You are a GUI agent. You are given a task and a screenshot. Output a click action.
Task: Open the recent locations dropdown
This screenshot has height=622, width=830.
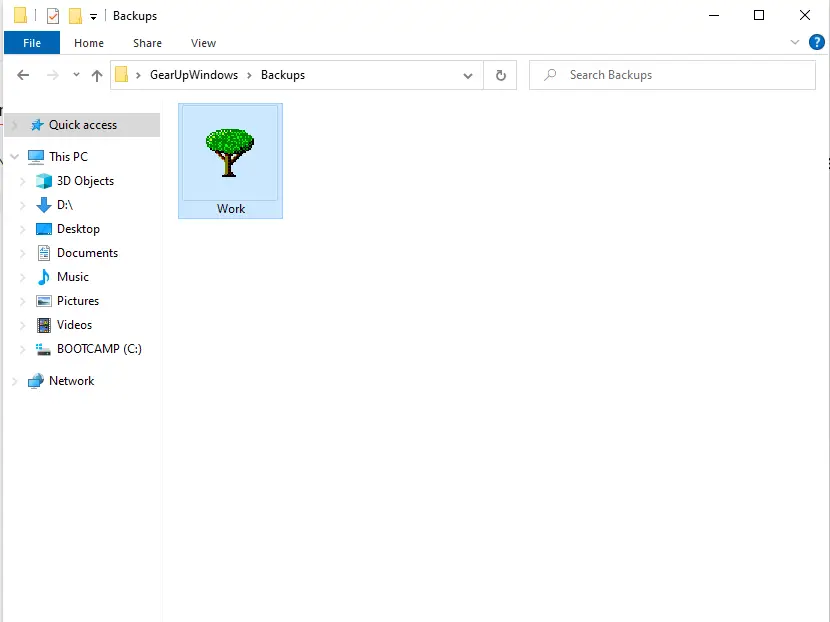pyautogui.click(x=76, y=75)
